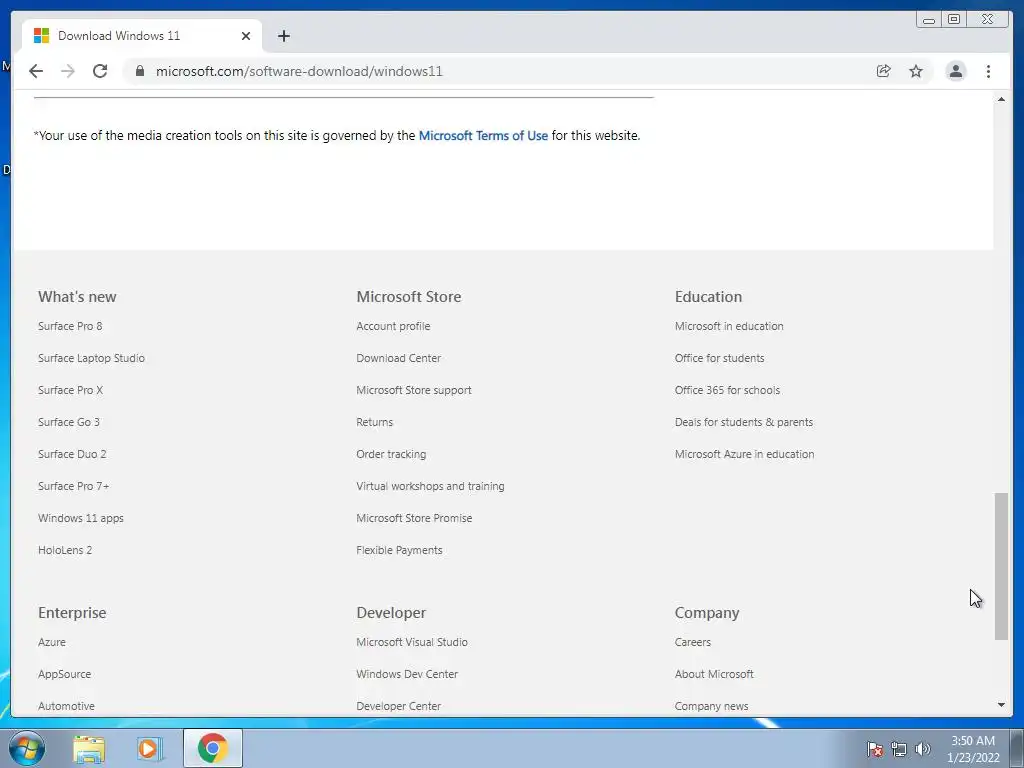Image resolution: width=1024 pixels, height=768 pixels.
Task: Open the Surface Duo 2 link
Action: click(x=72, y=454)
